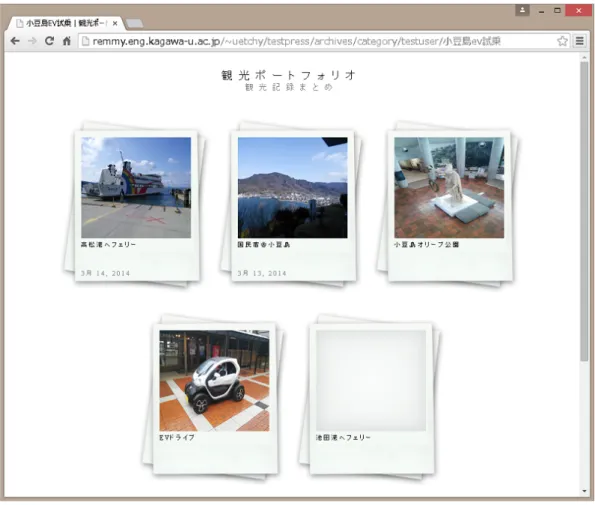Open the statue in olive park photo
595x505 pixels.
[449, 187]
